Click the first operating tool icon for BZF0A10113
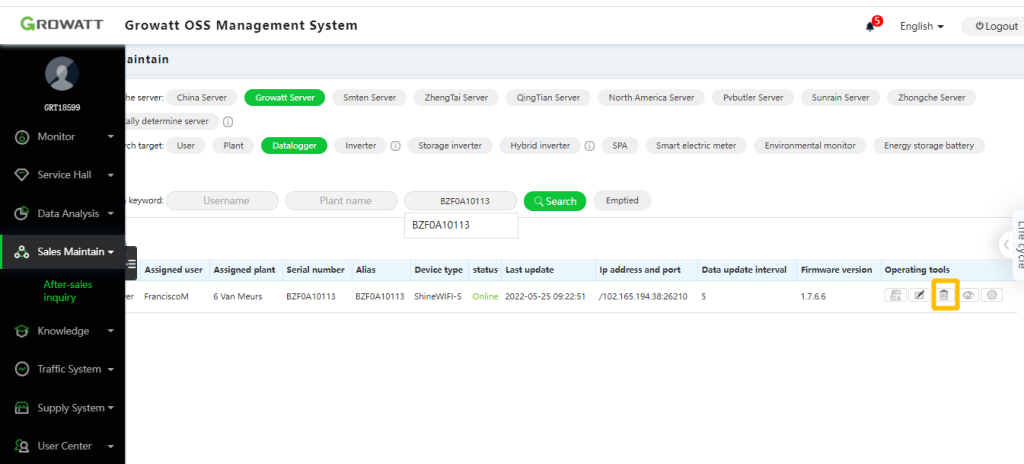 (x=895, y=295)
